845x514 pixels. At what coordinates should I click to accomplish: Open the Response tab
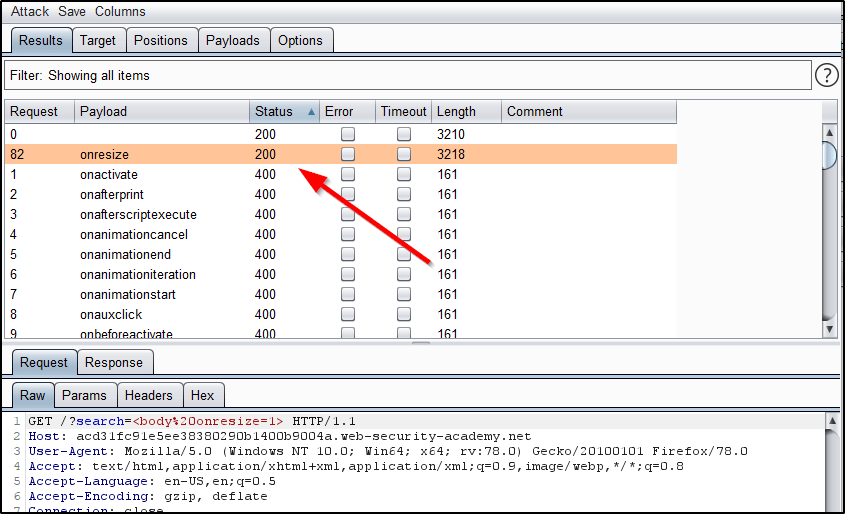(x=113, y=362)
